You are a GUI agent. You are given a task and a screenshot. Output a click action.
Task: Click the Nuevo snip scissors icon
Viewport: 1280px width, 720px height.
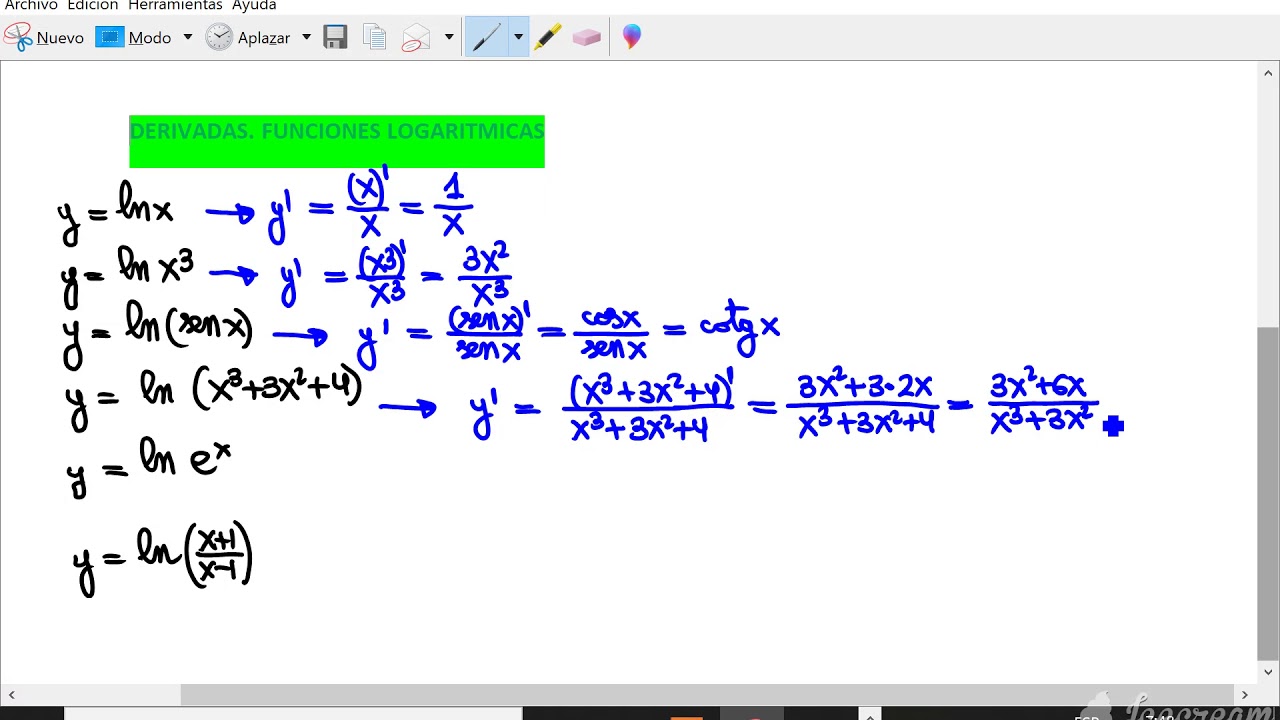click(x=17, y=37)
